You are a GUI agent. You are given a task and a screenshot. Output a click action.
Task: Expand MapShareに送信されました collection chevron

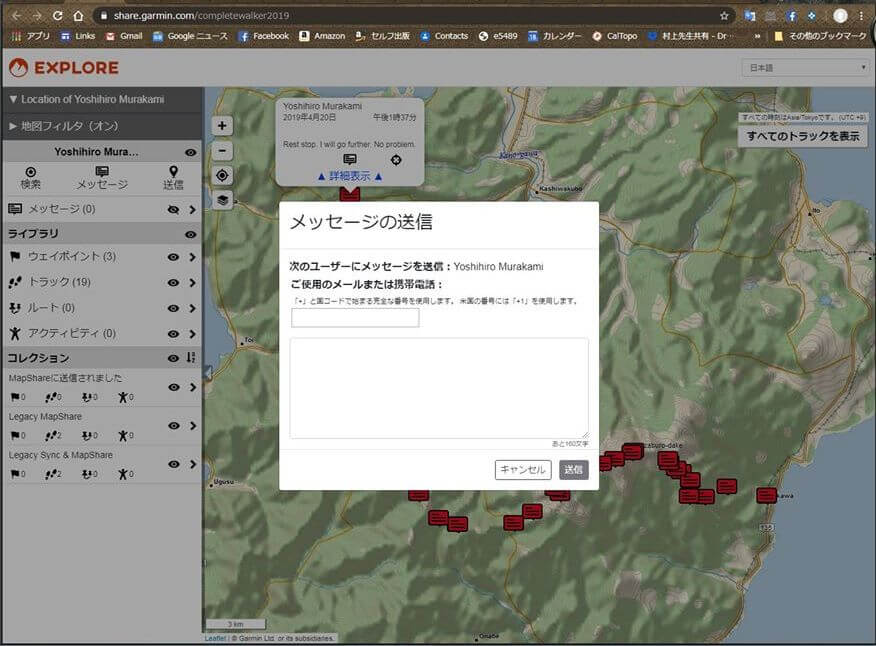193,387
